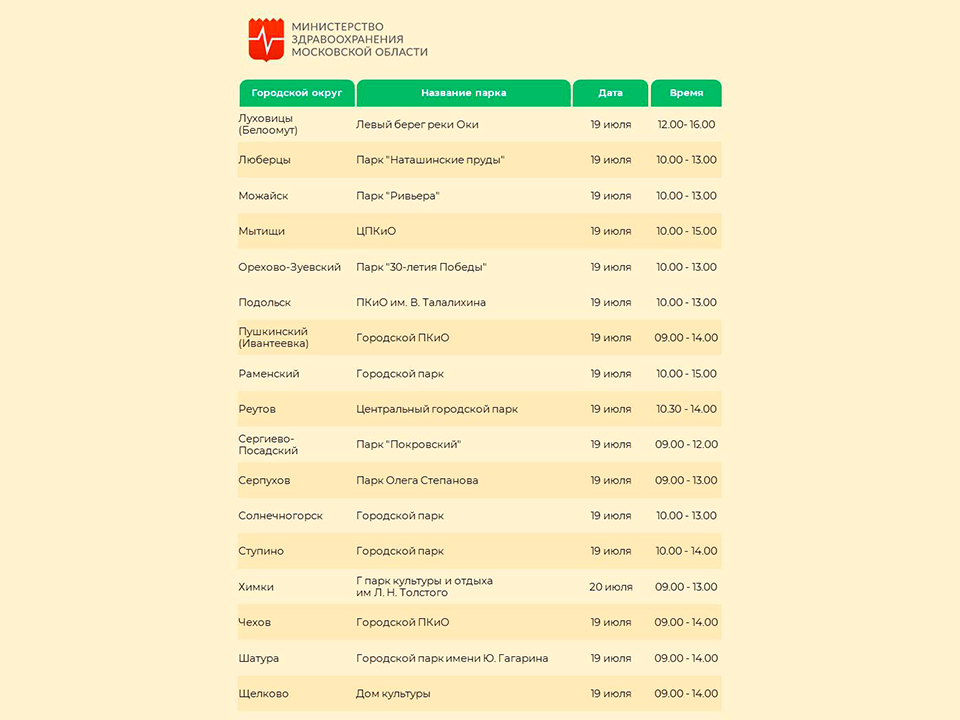Click the ministry name text beside logo
The height and width of the screenshot is (720, 960).
[x=359, y=39]
